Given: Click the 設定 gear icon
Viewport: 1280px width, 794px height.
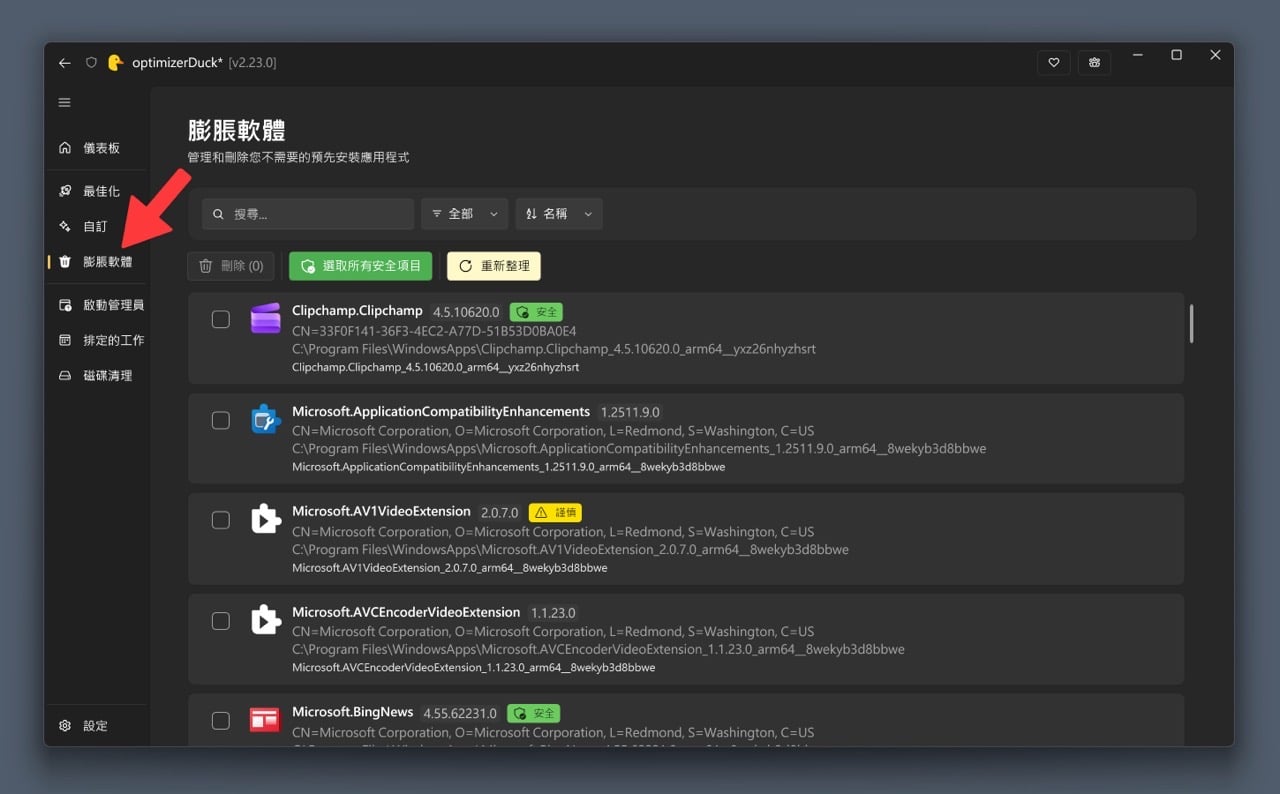Looking at the screenshot, I should click(65, 726).
